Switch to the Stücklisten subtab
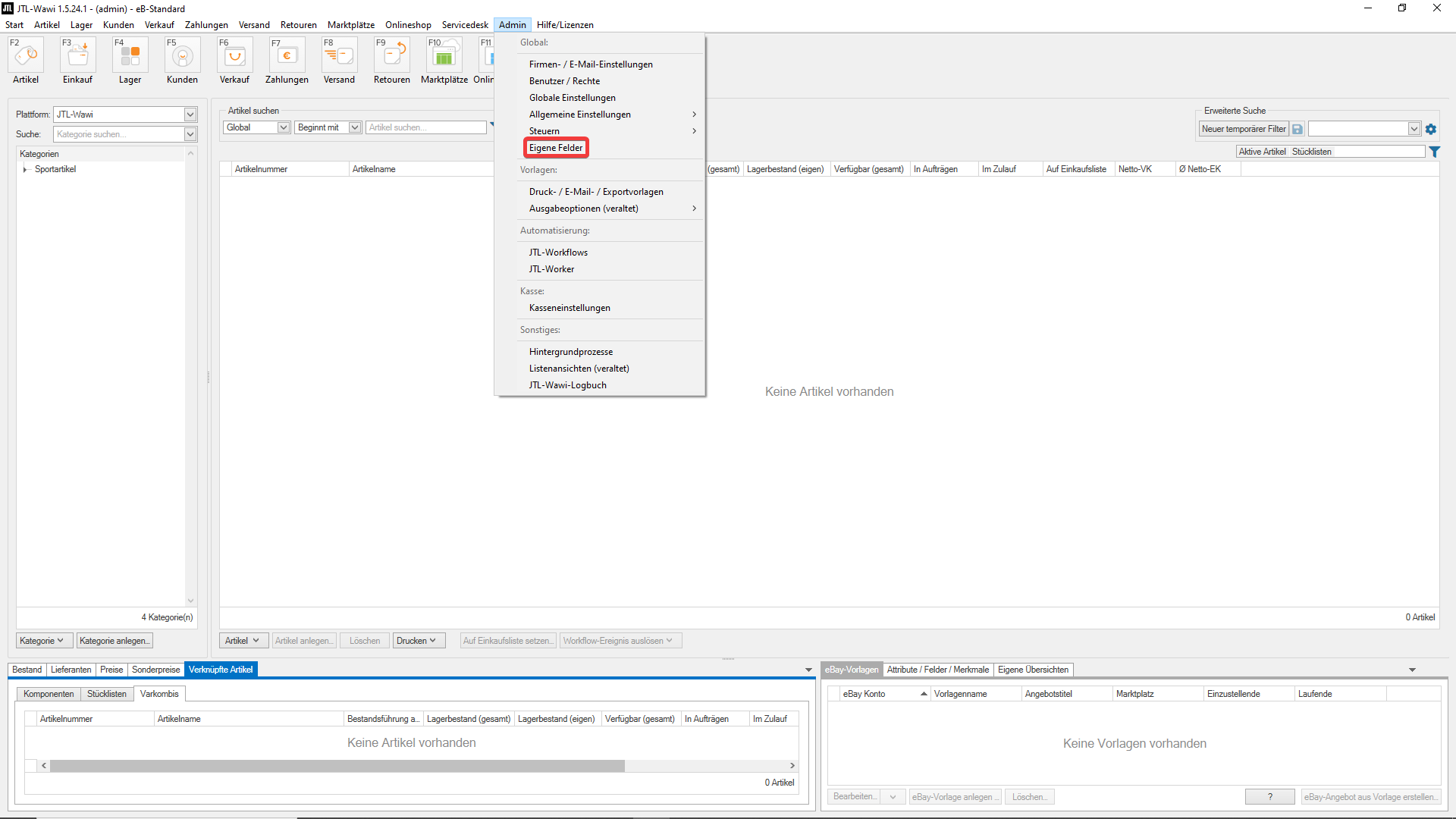This screenshot has width=1456, height=819. click(107, 694)
